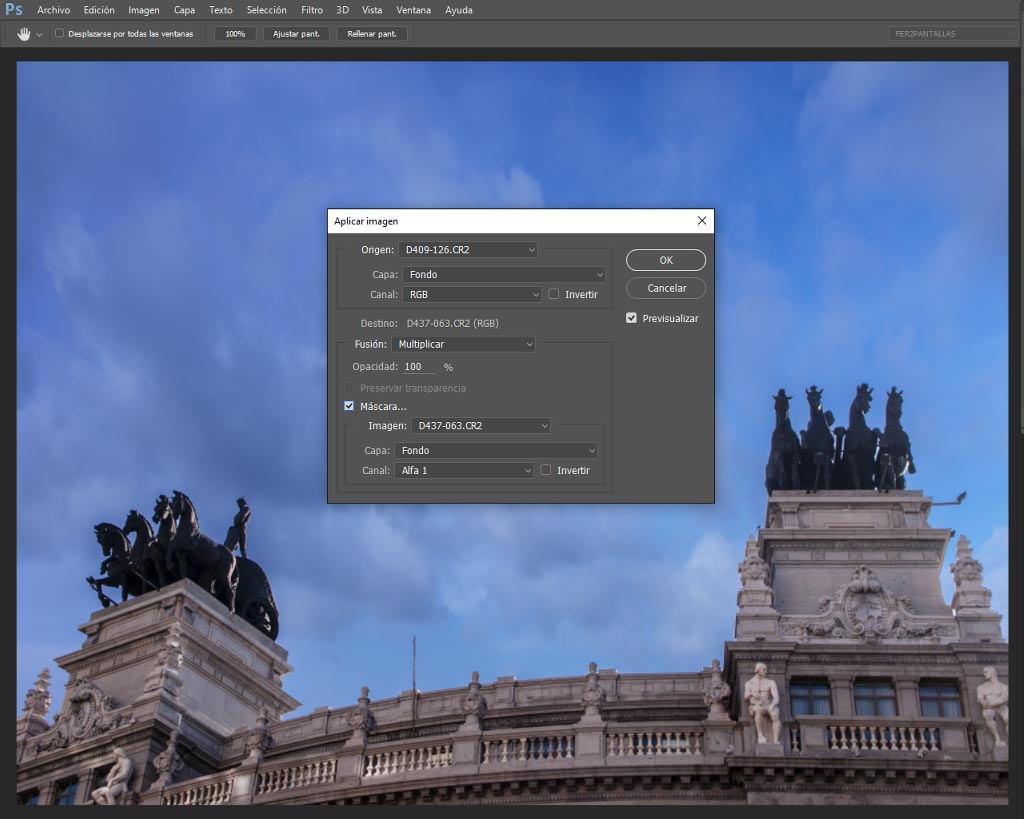Toggle the Máscara checkbox
The width and height of the screenshot is (1024, 819).
(349, 406)
